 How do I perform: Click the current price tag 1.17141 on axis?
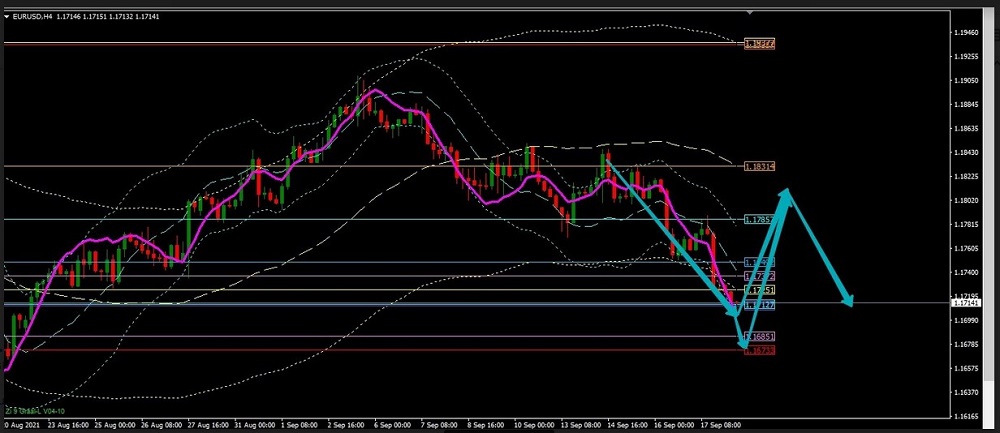point(966,303)
